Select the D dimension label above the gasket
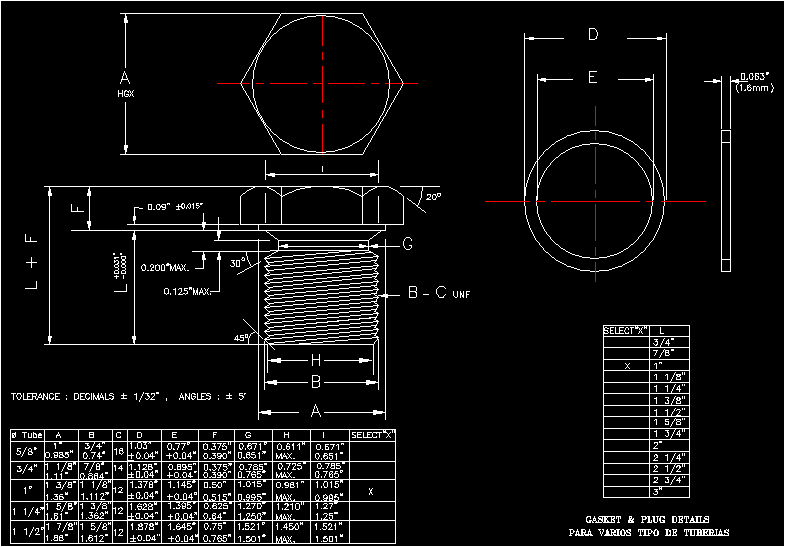The width and height of the screenshot is (785, 547). [592, 36]
